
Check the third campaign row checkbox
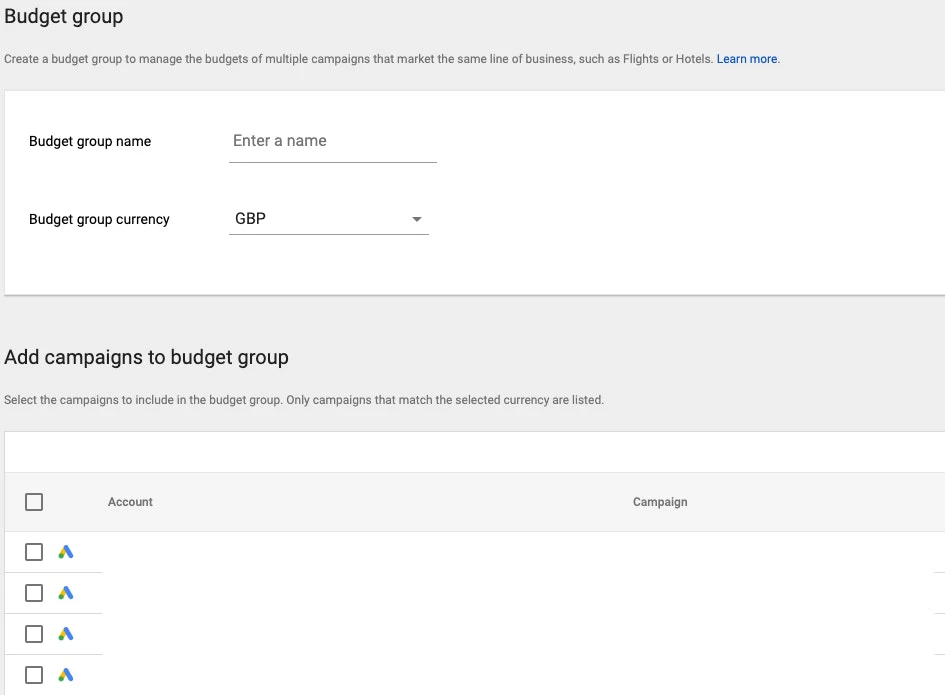(34, 634)
